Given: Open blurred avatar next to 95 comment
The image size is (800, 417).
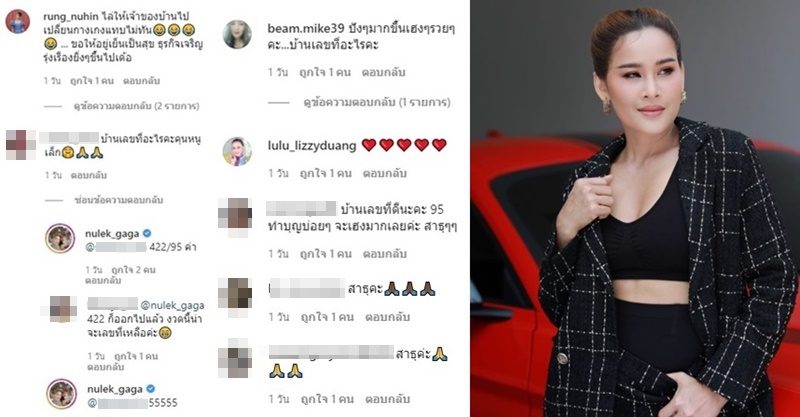Looking at the screenshot, I should pos(235,214).
